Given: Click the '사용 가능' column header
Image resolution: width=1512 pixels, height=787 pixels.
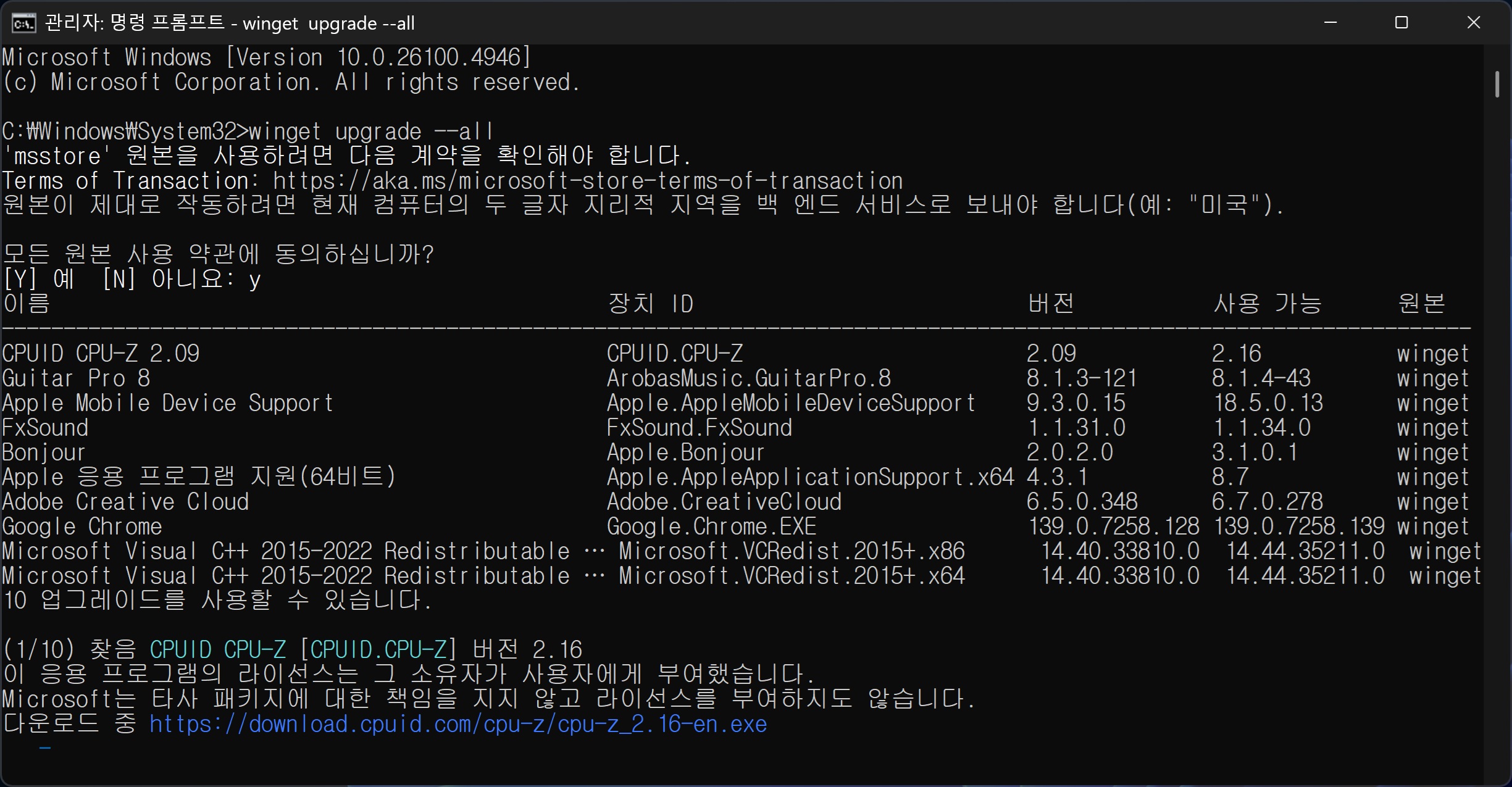Looking at the screenshot, I should (x=1267, y=304).
